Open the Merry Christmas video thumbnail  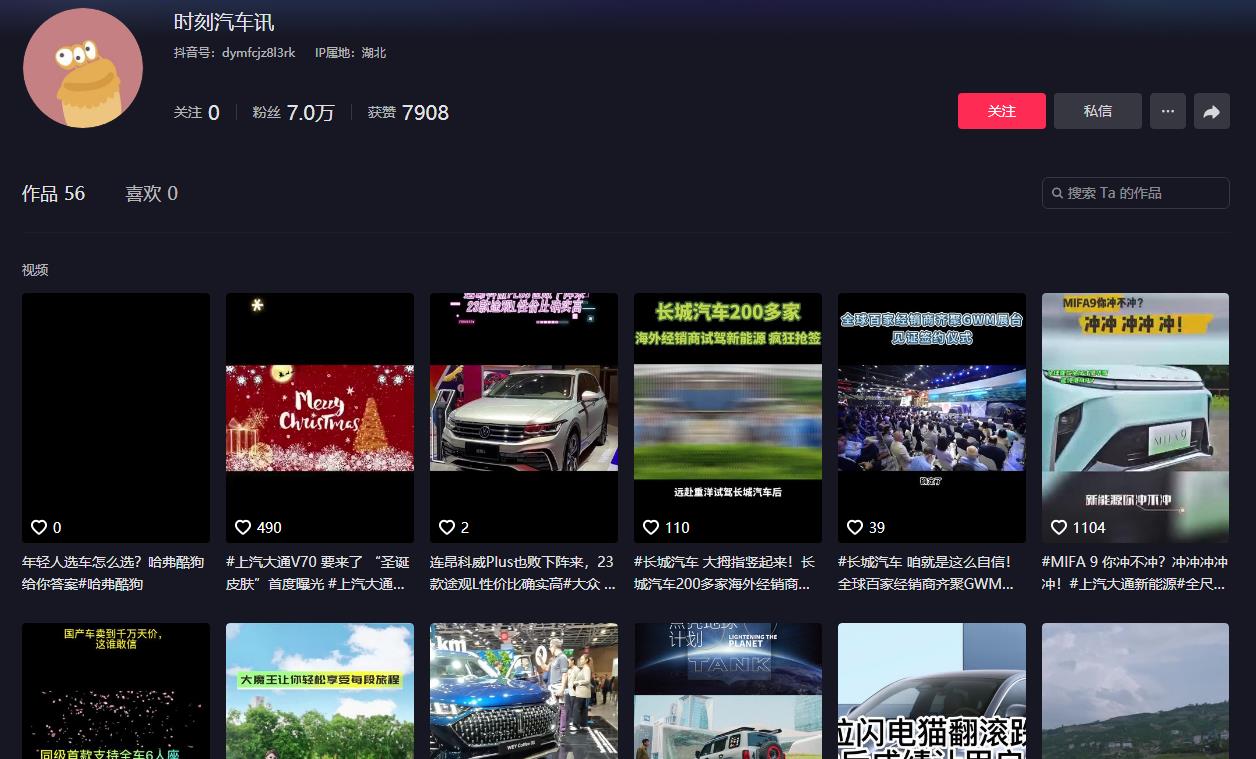pyautogui.click(x=320, y=418)
